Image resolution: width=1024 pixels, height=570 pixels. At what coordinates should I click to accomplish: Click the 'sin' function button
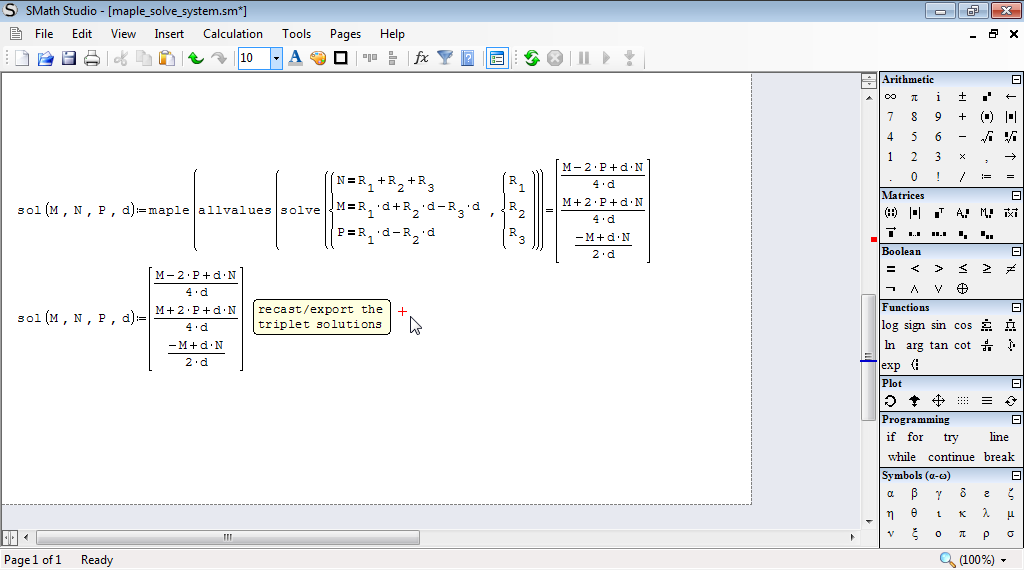coord(938,325)
